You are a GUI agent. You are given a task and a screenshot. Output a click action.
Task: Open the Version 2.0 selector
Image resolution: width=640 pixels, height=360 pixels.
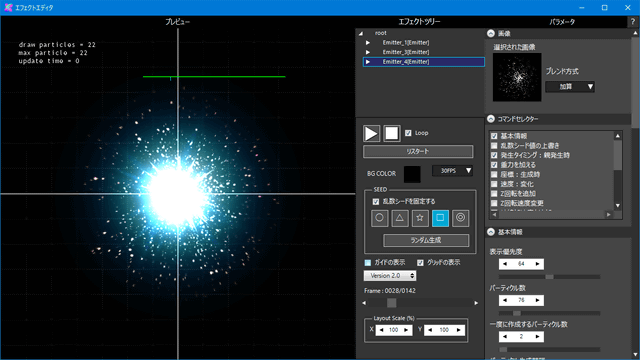click(390, 276)
